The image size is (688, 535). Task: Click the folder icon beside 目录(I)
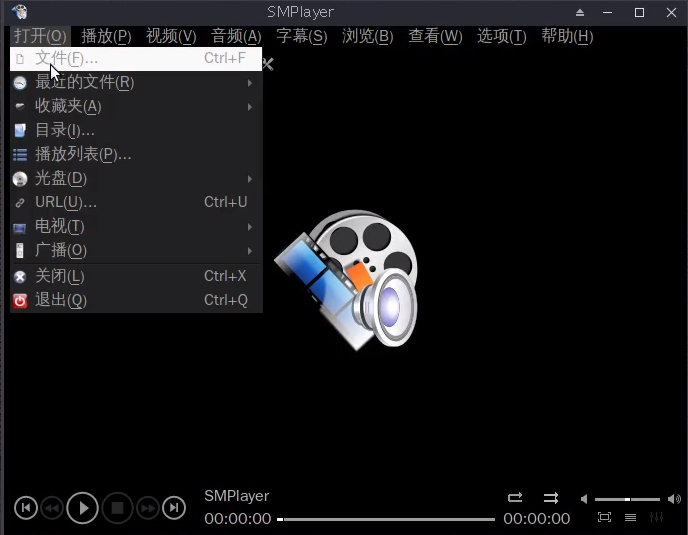tap(20, 130)
